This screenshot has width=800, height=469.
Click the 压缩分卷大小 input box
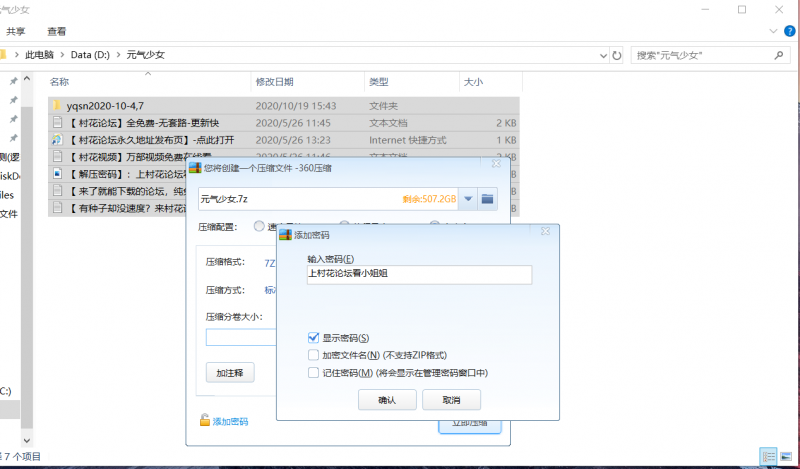pyautogui.click(x=241, y=337)
